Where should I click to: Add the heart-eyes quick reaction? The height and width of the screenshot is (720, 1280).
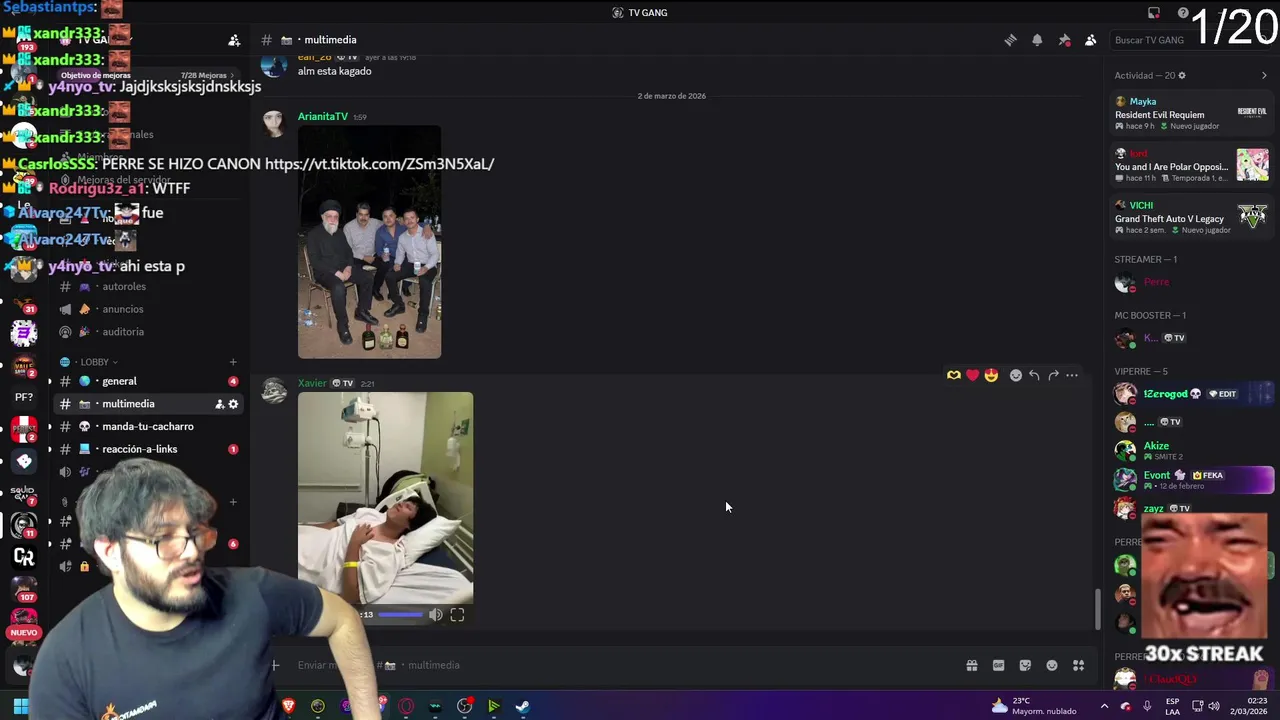(x=991, y=375)
